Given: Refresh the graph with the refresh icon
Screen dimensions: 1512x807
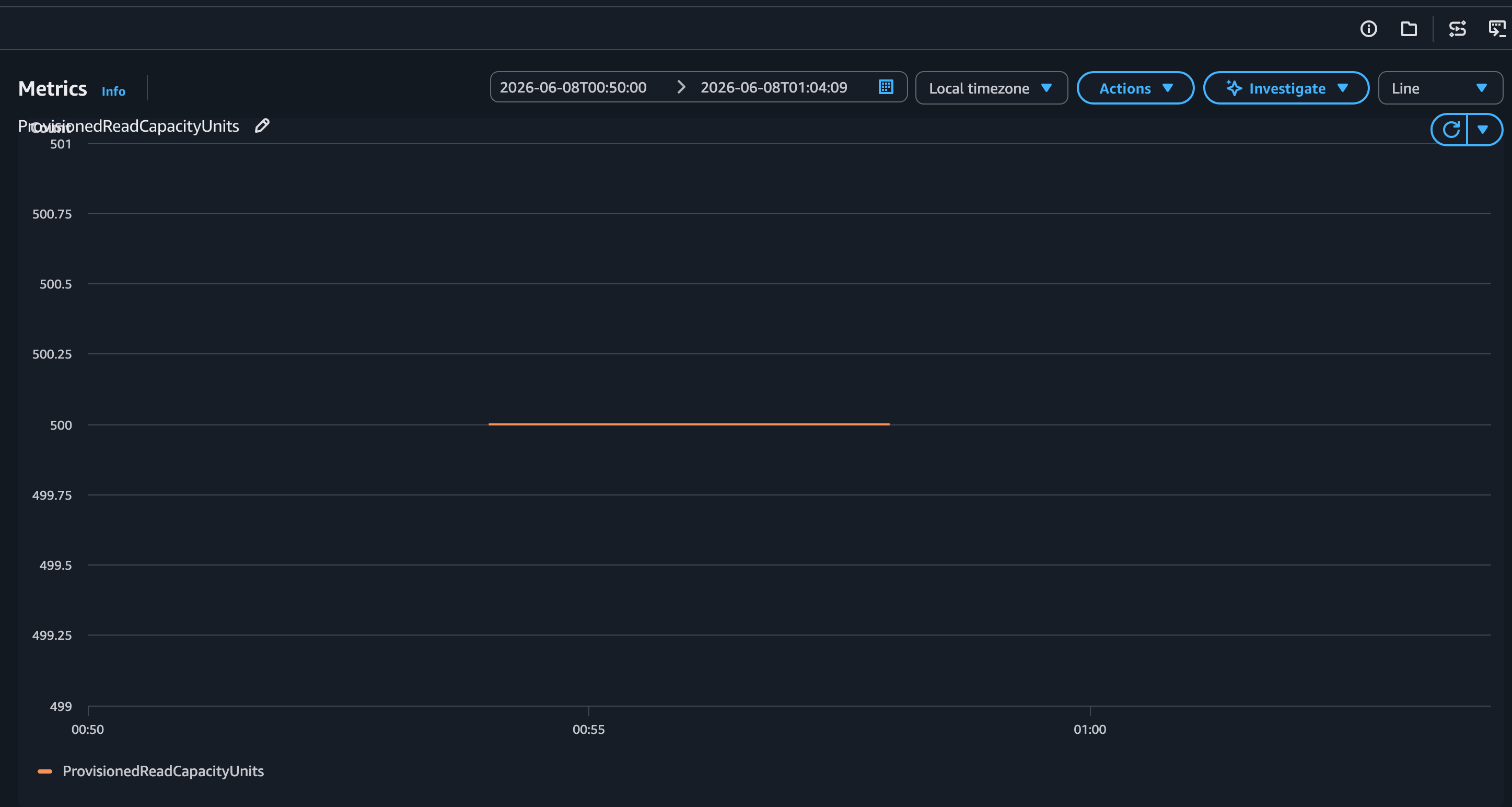Looking at the screenshot, I should coord(1451,129).
